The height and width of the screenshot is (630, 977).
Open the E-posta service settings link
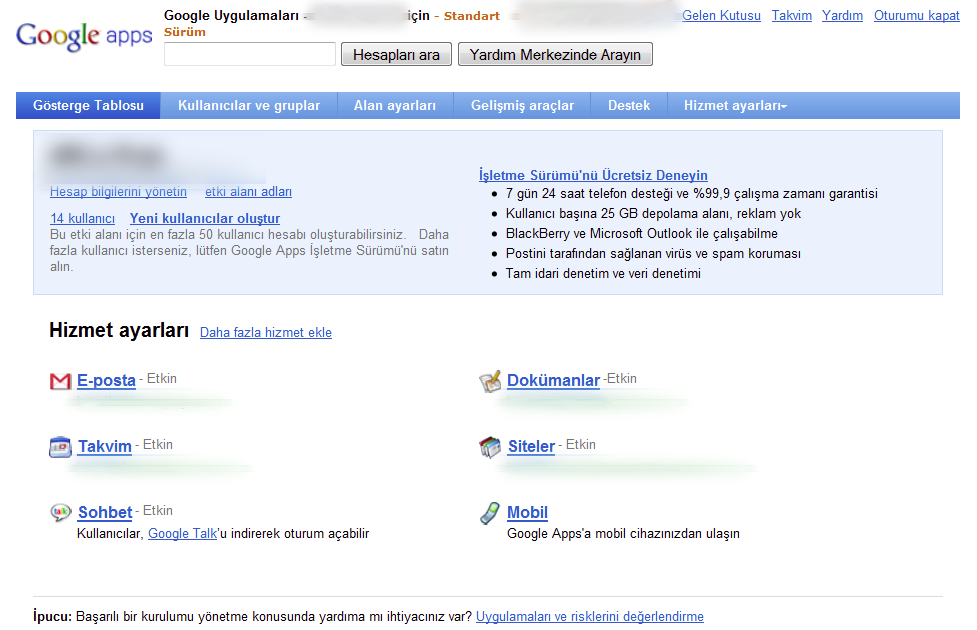coord(107,380)
